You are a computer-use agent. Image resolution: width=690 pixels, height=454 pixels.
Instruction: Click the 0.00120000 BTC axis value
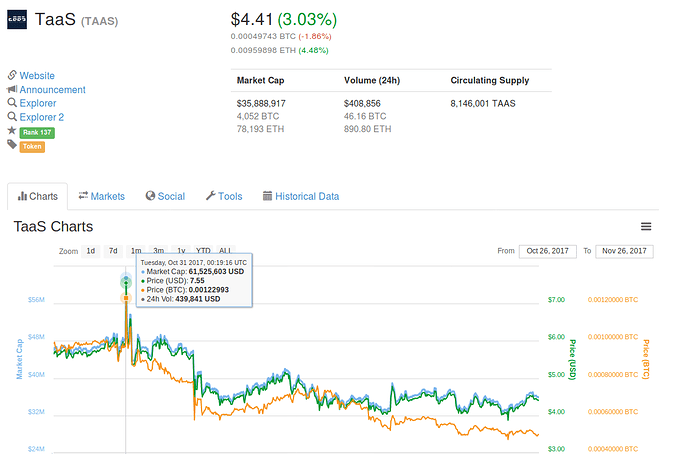(613, 300)
